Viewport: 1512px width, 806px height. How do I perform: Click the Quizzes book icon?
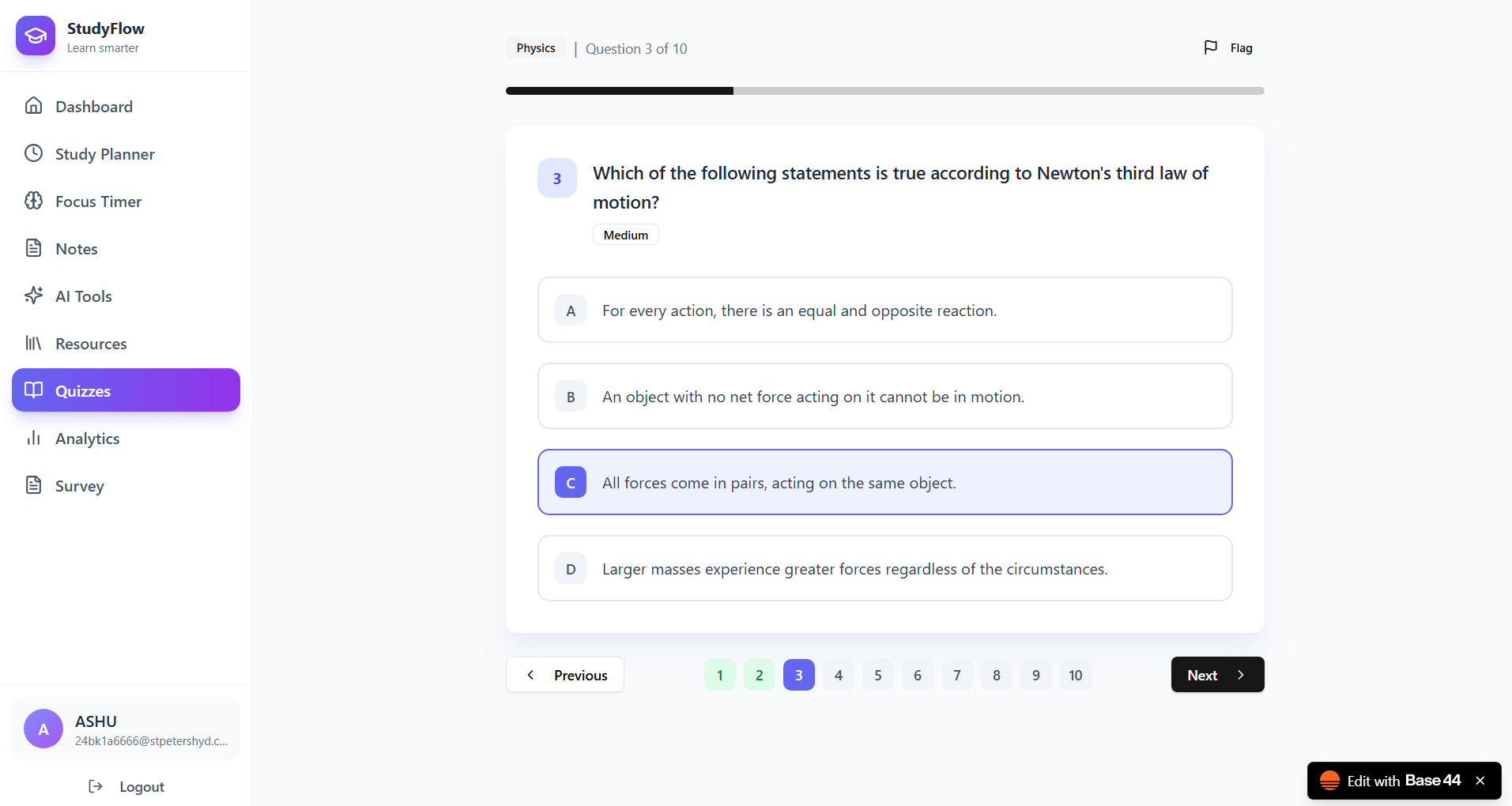tap(33, 390)
